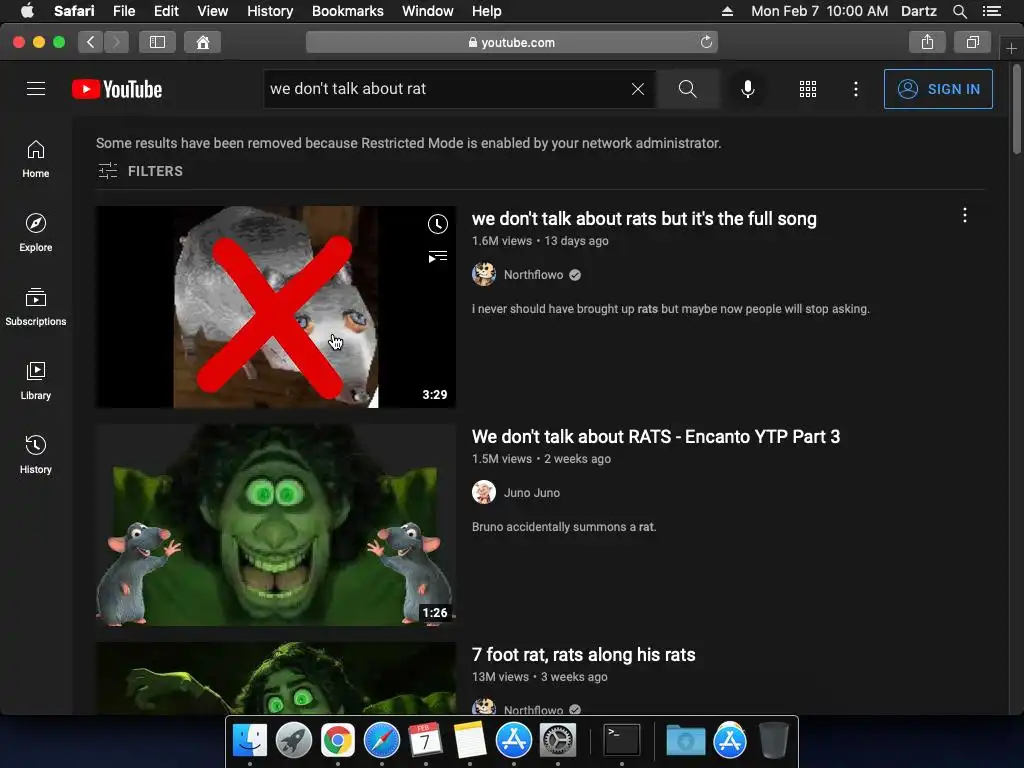Screen dimensions: 1024x768
Task: Open Spotlight search in menu bar
Action: tap(959, 11)
